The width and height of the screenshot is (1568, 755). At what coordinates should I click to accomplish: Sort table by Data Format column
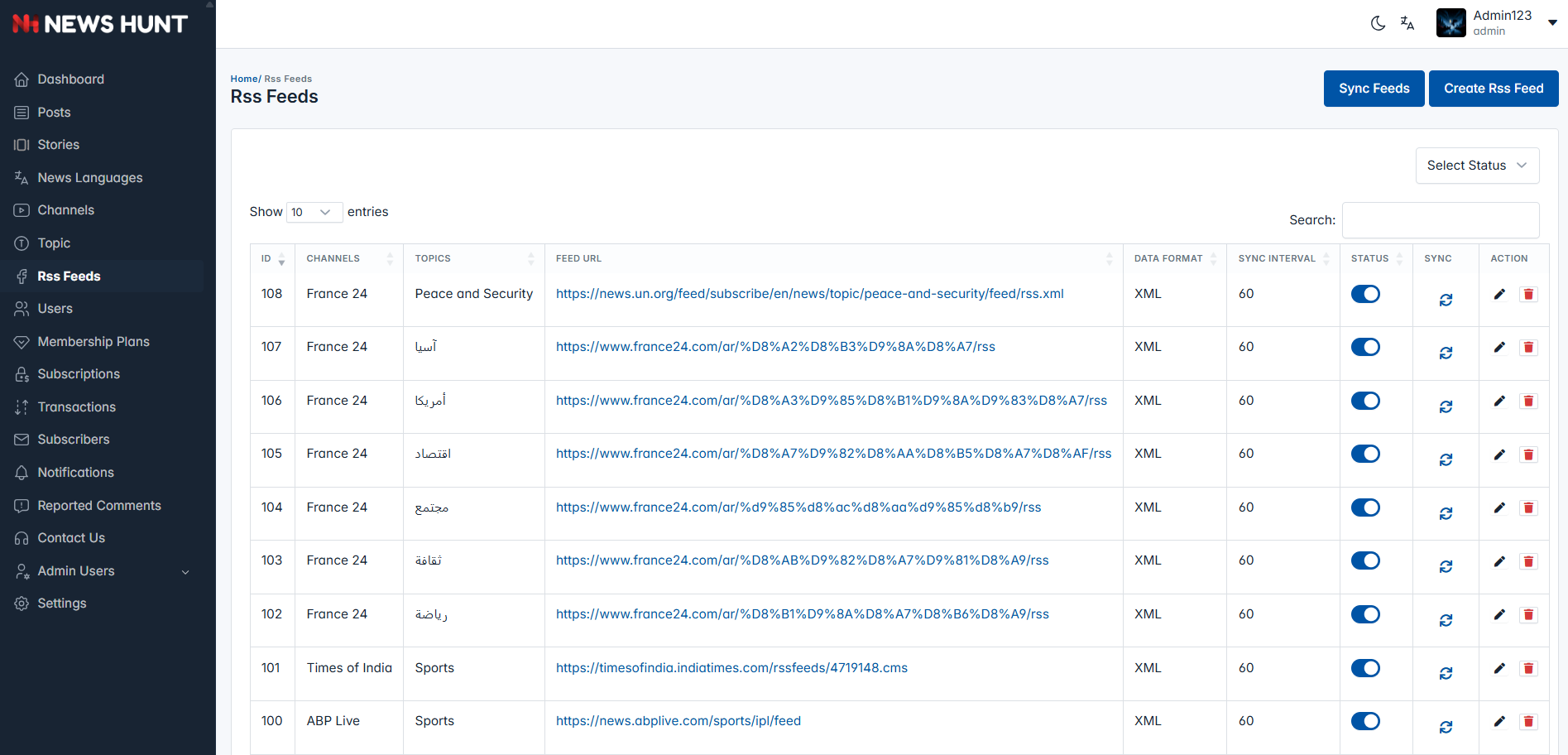pos(1175,258)
